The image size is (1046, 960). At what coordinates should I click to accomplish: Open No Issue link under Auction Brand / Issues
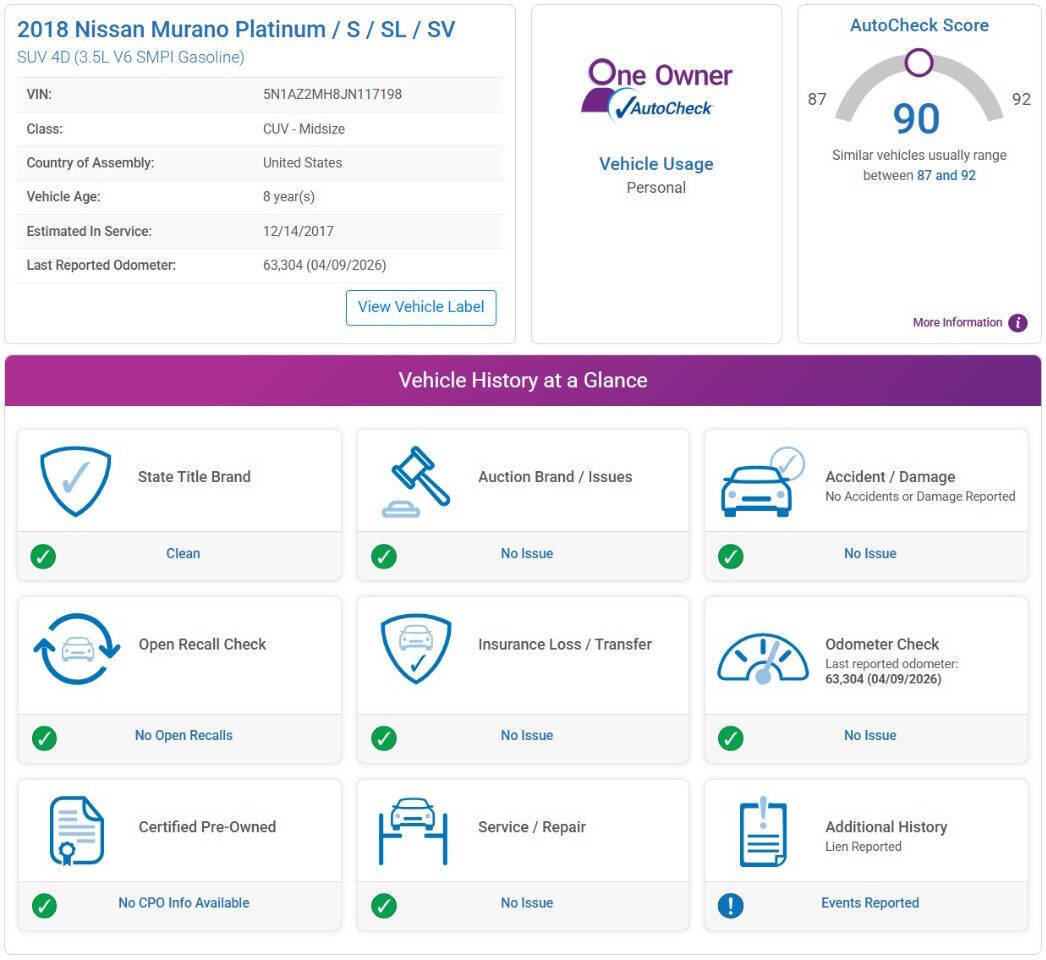527,553
